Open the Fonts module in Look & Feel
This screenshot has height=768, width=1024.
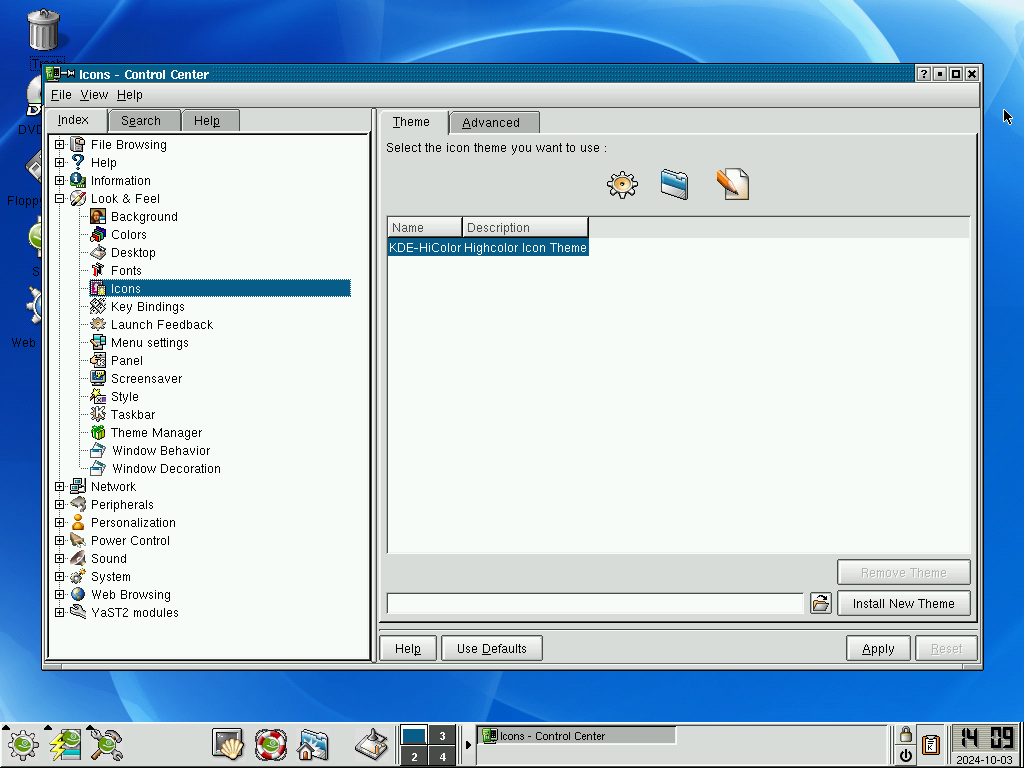[126, 270]
